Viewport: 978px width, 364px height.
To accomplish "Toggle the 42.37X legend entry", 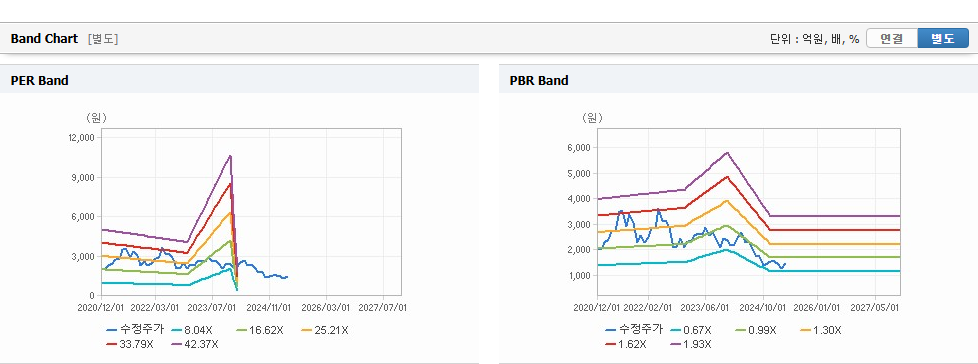I will (195, 343).
